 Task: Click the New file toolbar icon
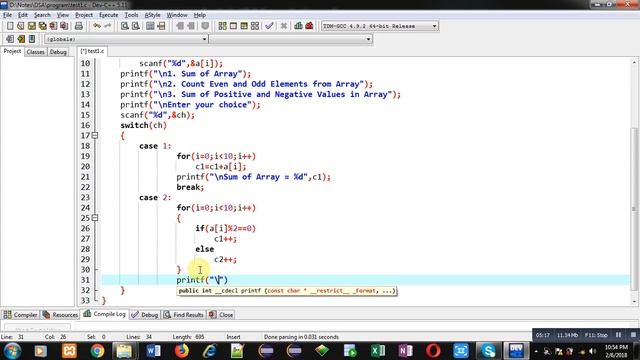(x=10, y=26)
